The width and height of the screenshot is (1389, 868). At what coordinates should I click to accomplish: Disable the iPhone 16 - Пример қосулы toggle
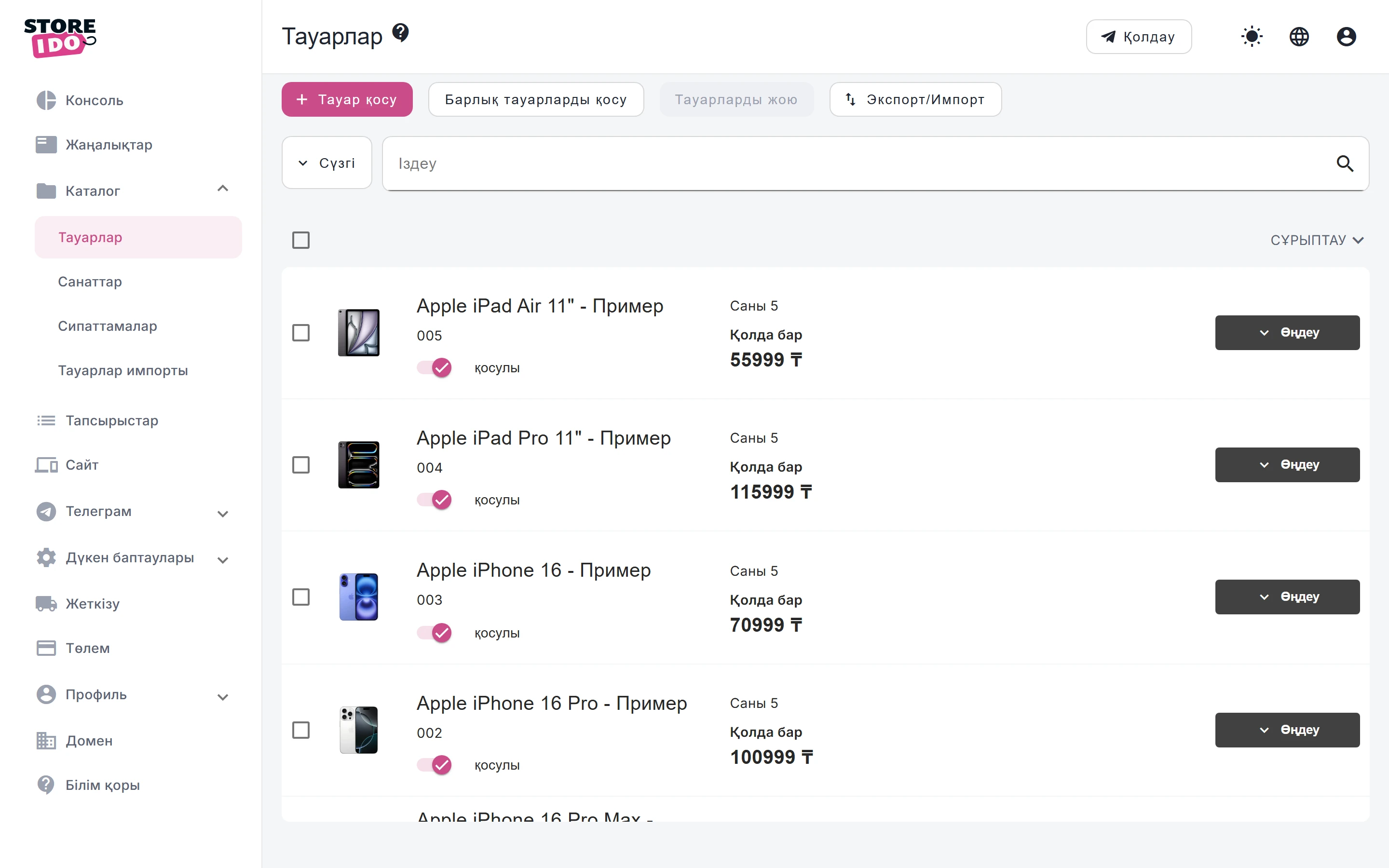[x=435, y=633]
